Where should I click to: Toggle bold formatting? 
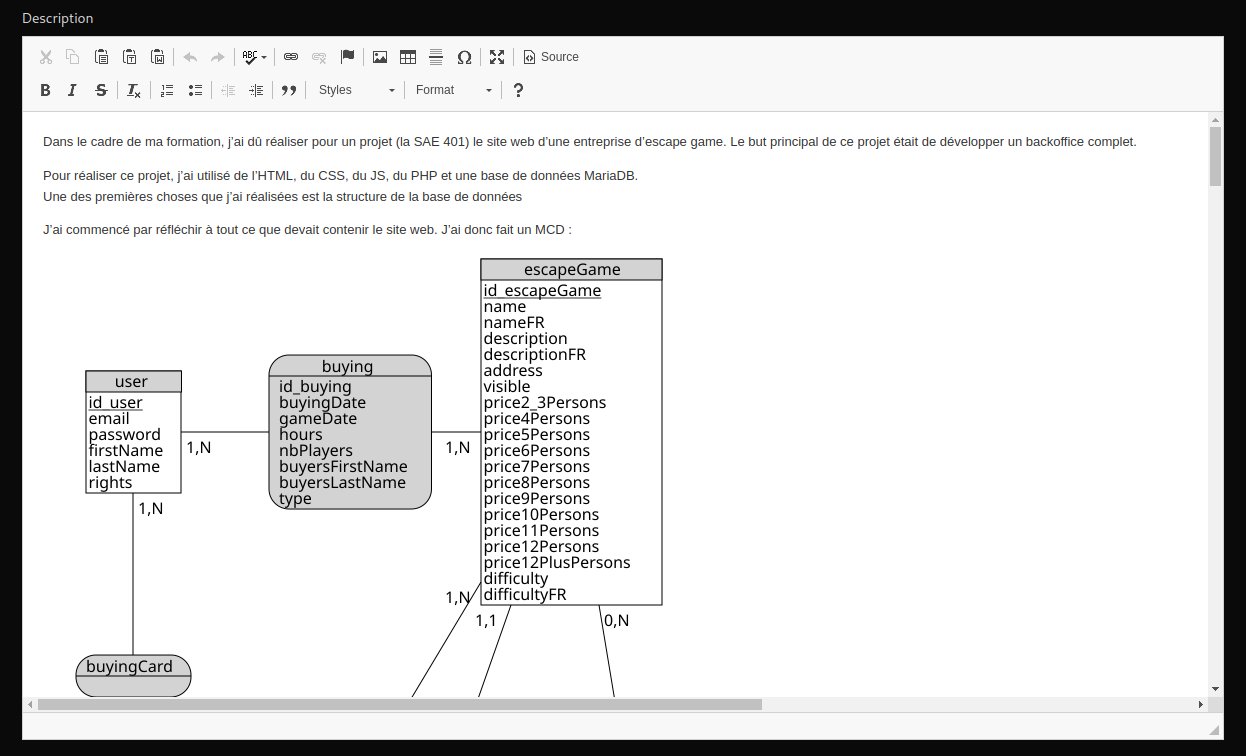pos(45,90)
